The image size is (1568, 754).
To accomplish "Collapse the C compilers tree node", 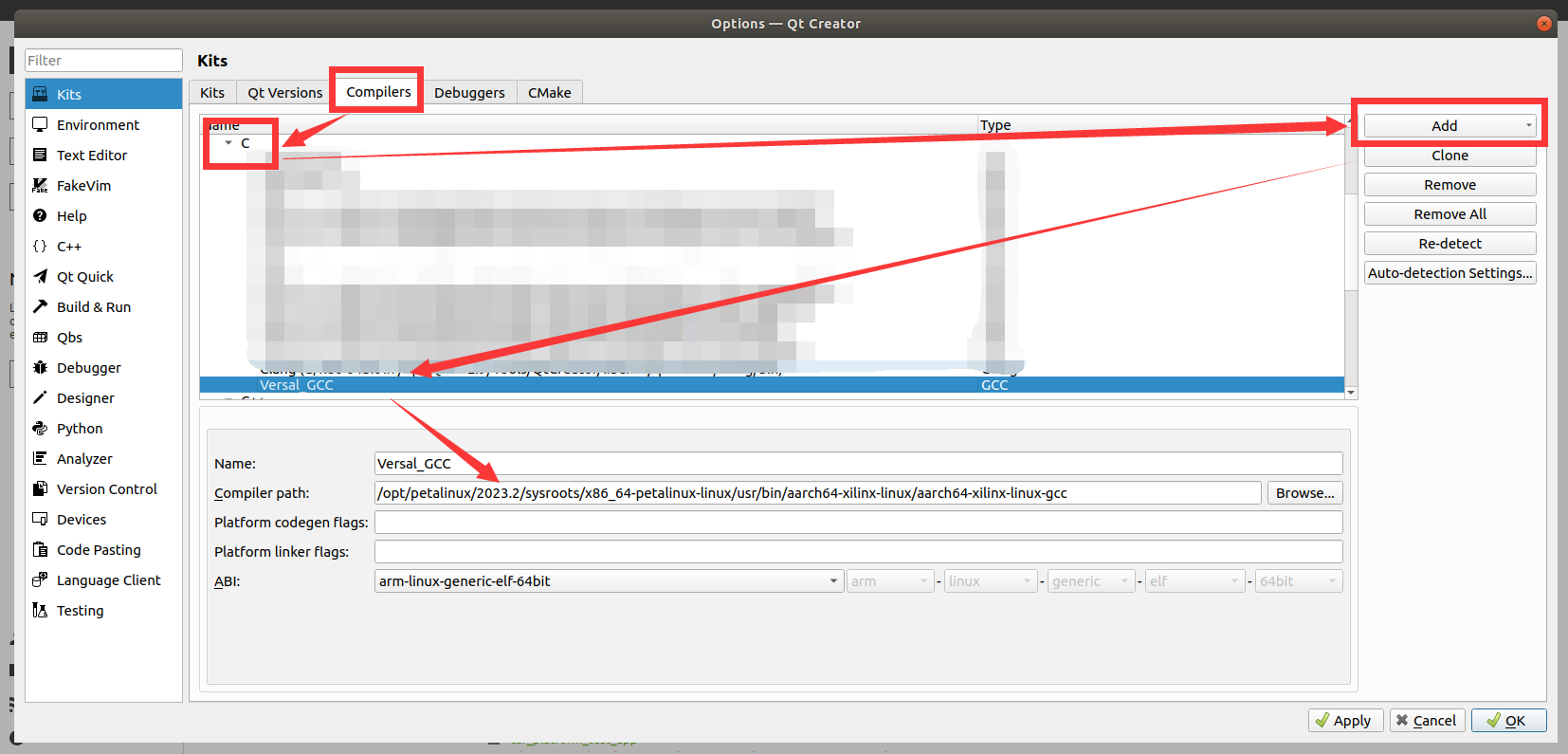I will tap(228, 143).
